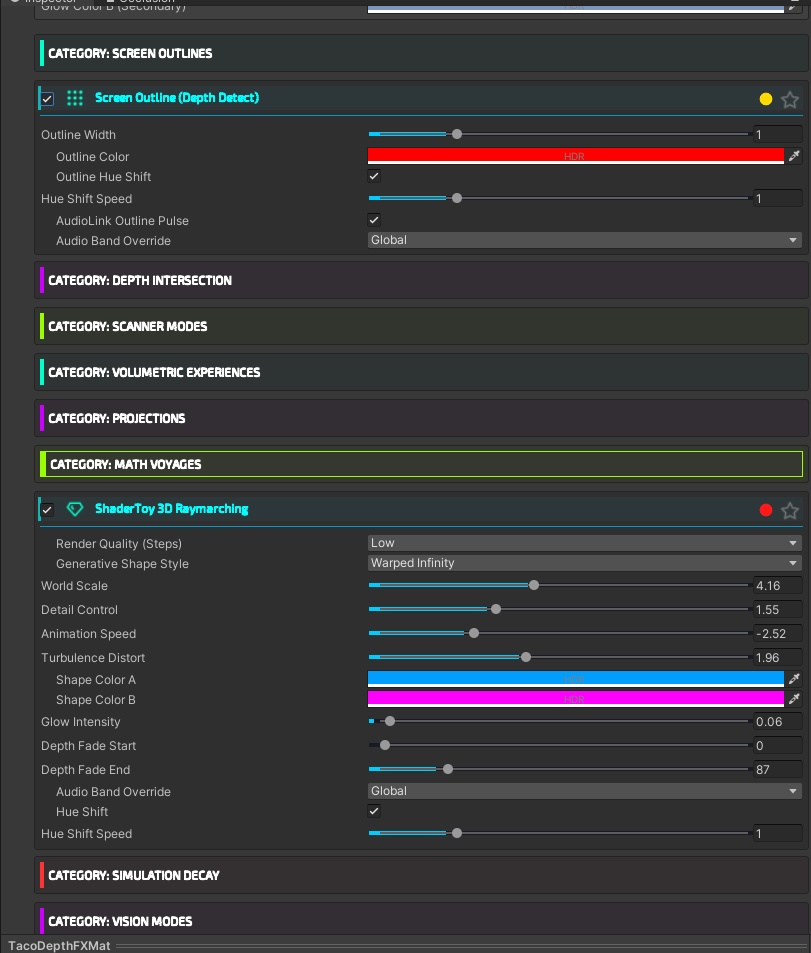
Task: Click the Outline Color eyedropper icon
Action: click(x=795, y=156)
